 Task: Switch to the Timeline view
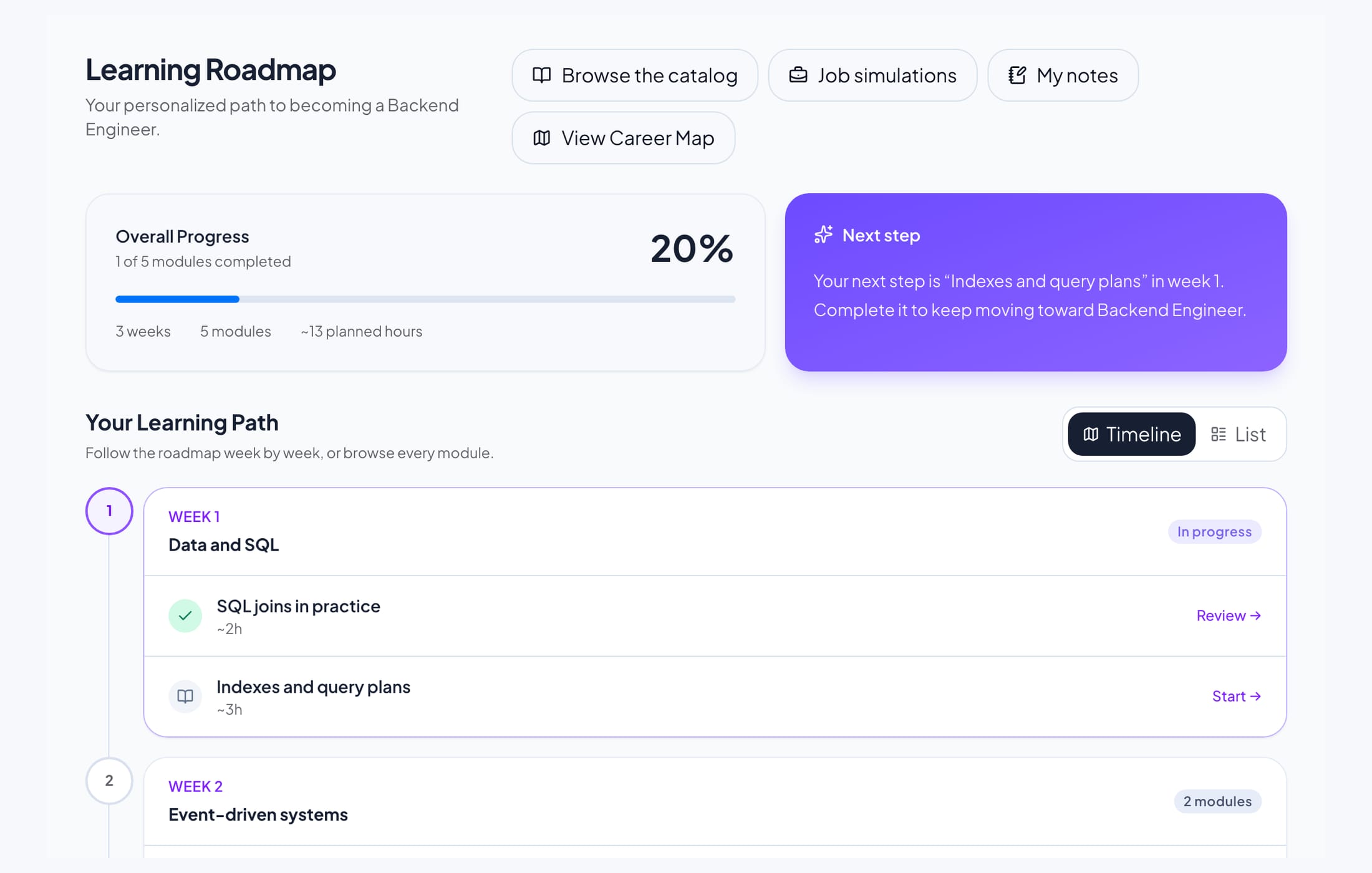1131,434
